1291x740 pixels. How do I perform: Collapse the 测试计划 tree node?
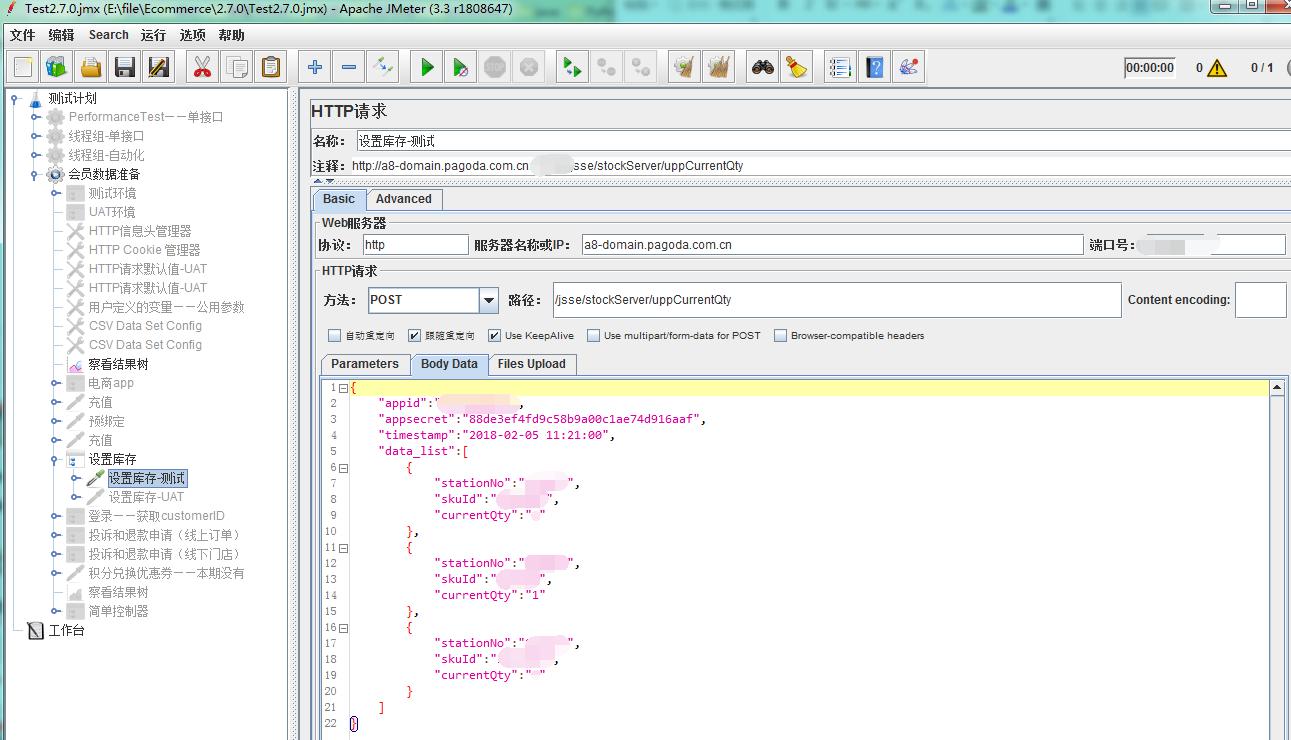(x=15, y=98)
